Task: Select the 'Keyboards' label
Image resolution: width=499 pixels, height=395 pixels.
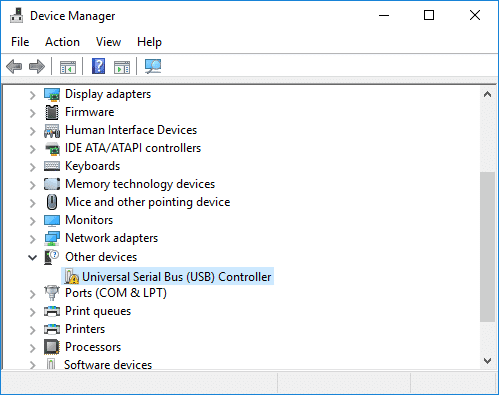Action: click(92, 166)
